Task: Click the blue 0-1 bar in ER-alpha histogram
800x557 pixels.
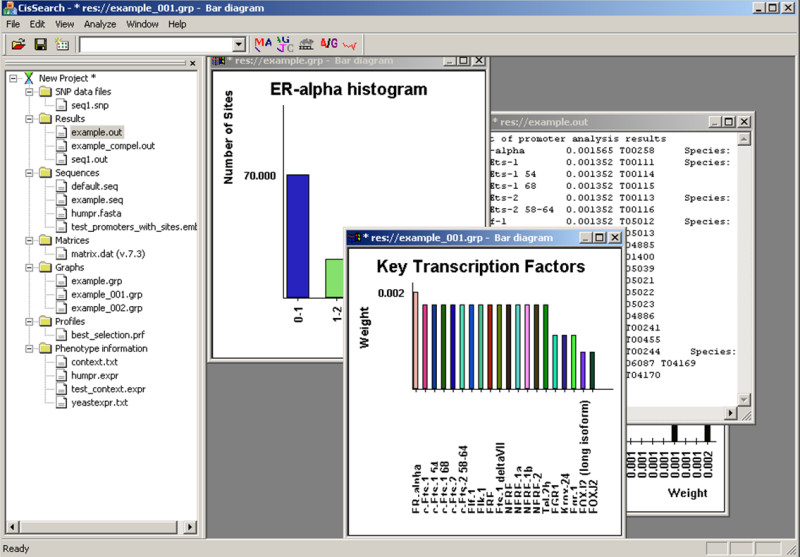Action: click(x=297, y=236)
